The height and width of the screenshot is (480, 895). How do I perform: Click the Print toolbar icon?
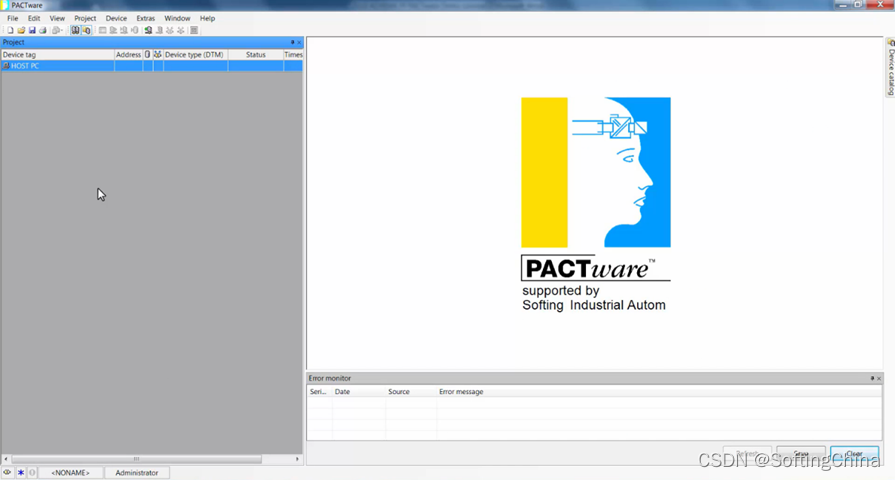pyautogui.click(x=42, y=30)
